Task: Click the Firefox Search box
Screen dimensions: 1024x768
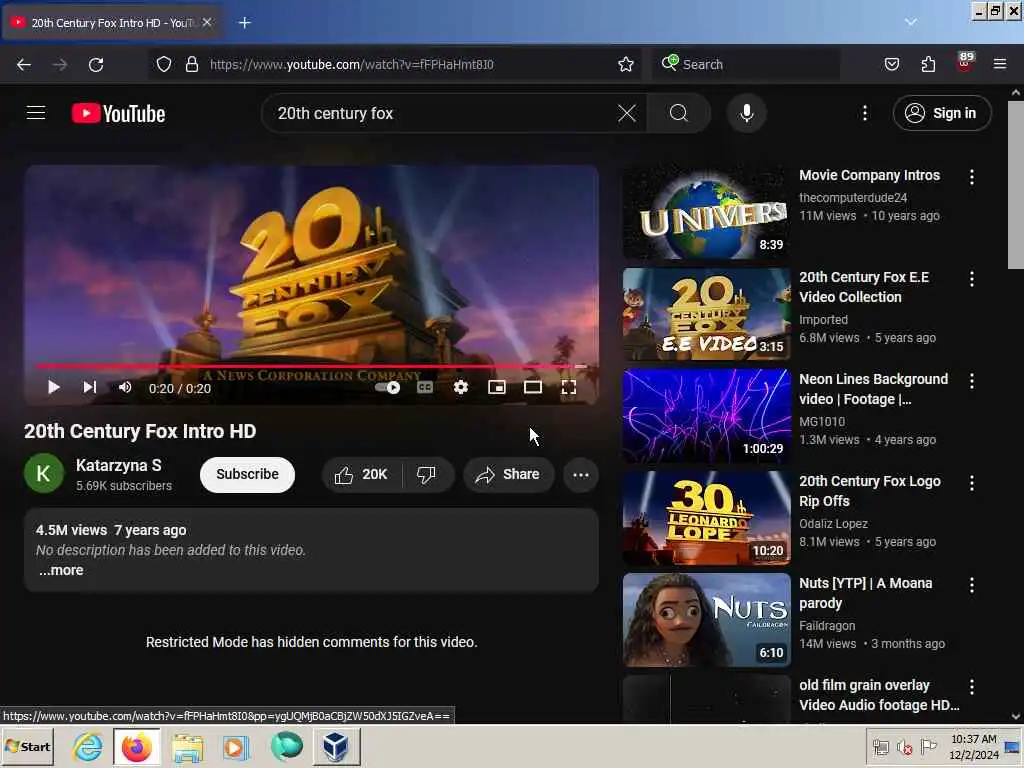Action: pos(746,64)
